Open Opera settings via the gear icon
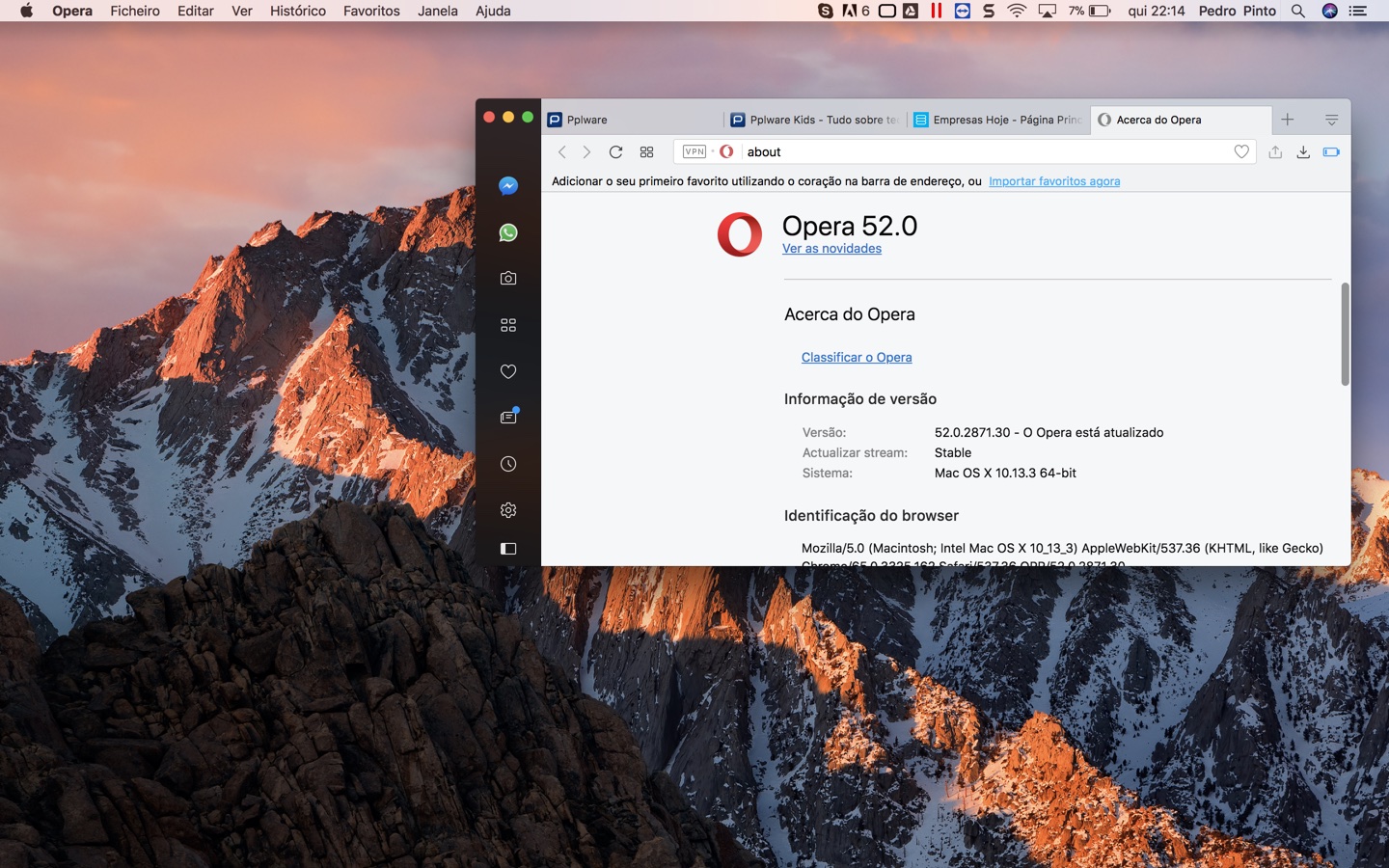Viewport: 1389px width, 868px height. pos(507,509)
